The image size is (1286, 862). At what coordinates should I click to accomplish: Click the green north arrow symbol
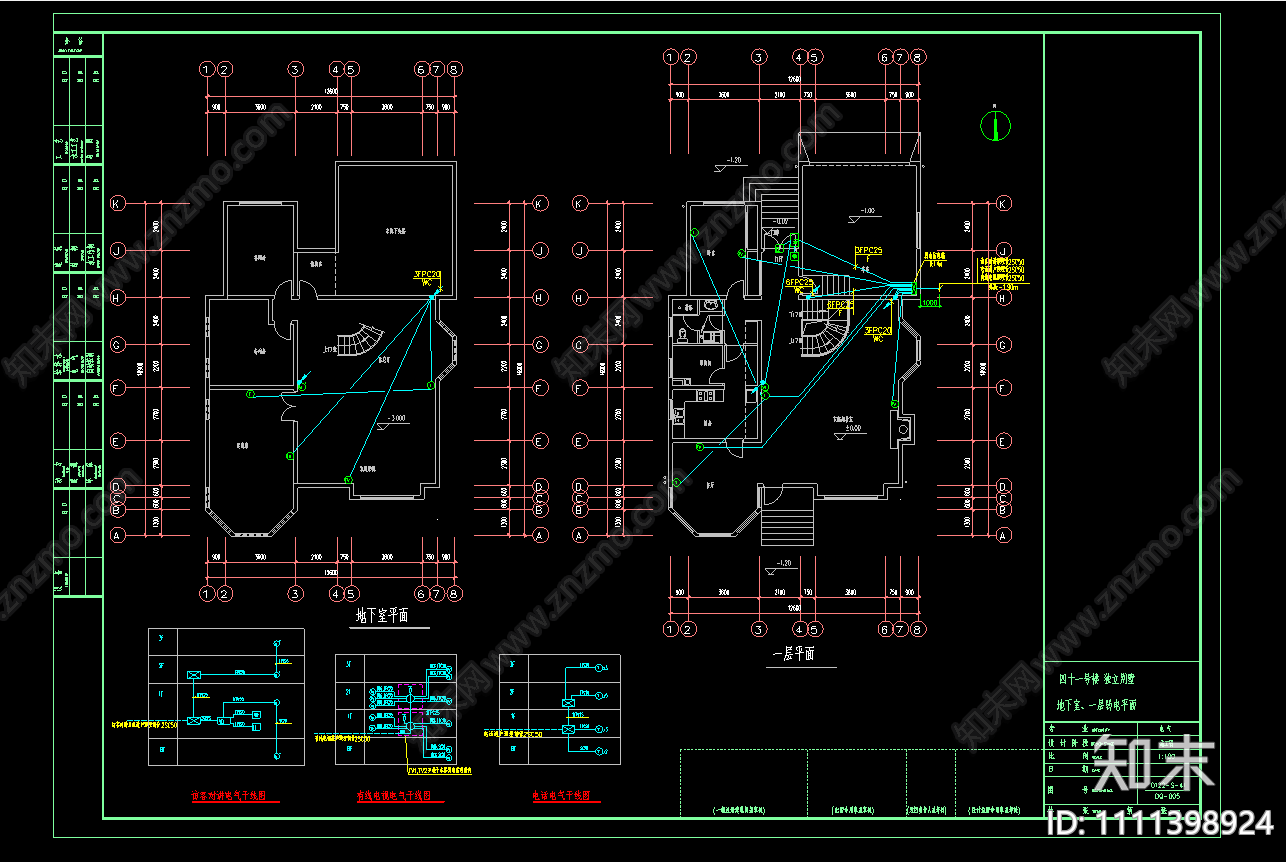pos(996,124)
